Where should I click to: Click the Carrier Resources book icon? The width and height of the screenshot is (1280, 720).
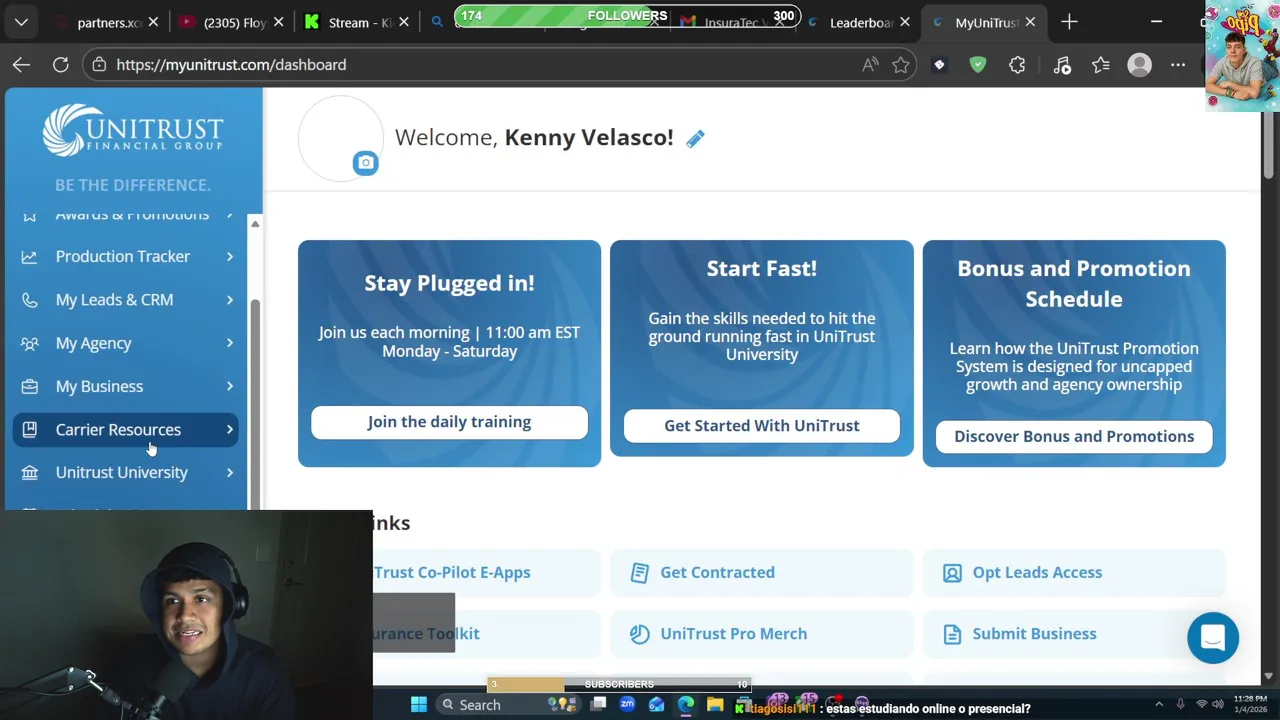click(x=30, y=429)
